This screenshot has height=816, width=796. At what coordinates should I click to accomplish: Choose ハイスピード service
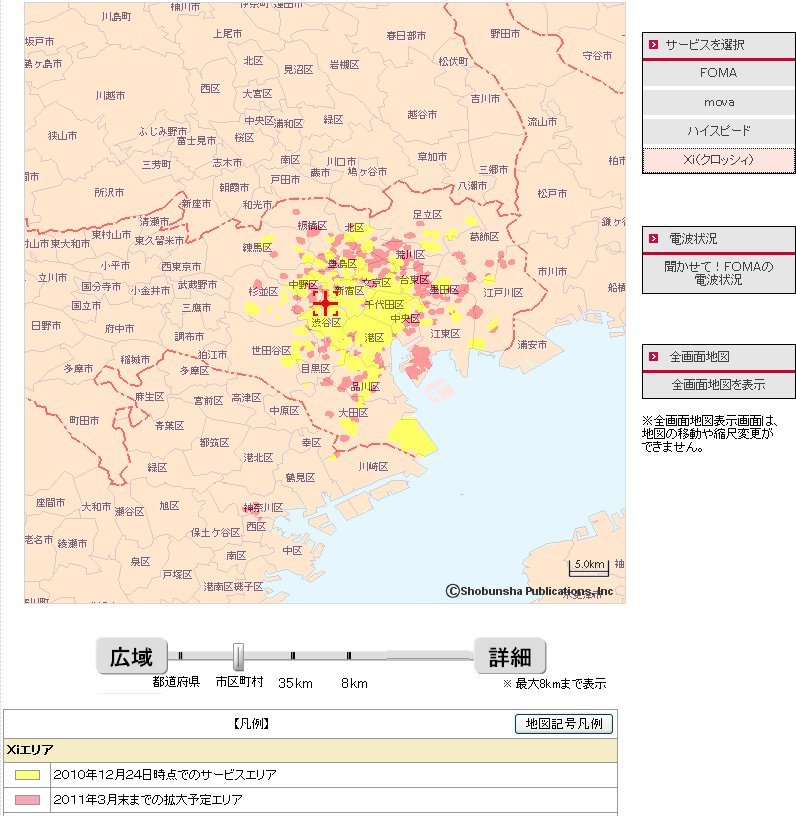coord(718,131)
